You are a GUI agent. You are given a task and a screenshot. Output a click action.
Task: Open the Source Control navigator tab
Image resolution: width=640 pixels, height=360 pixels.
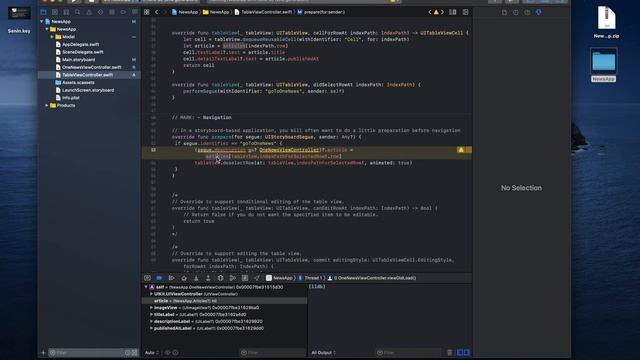(55, 12)
